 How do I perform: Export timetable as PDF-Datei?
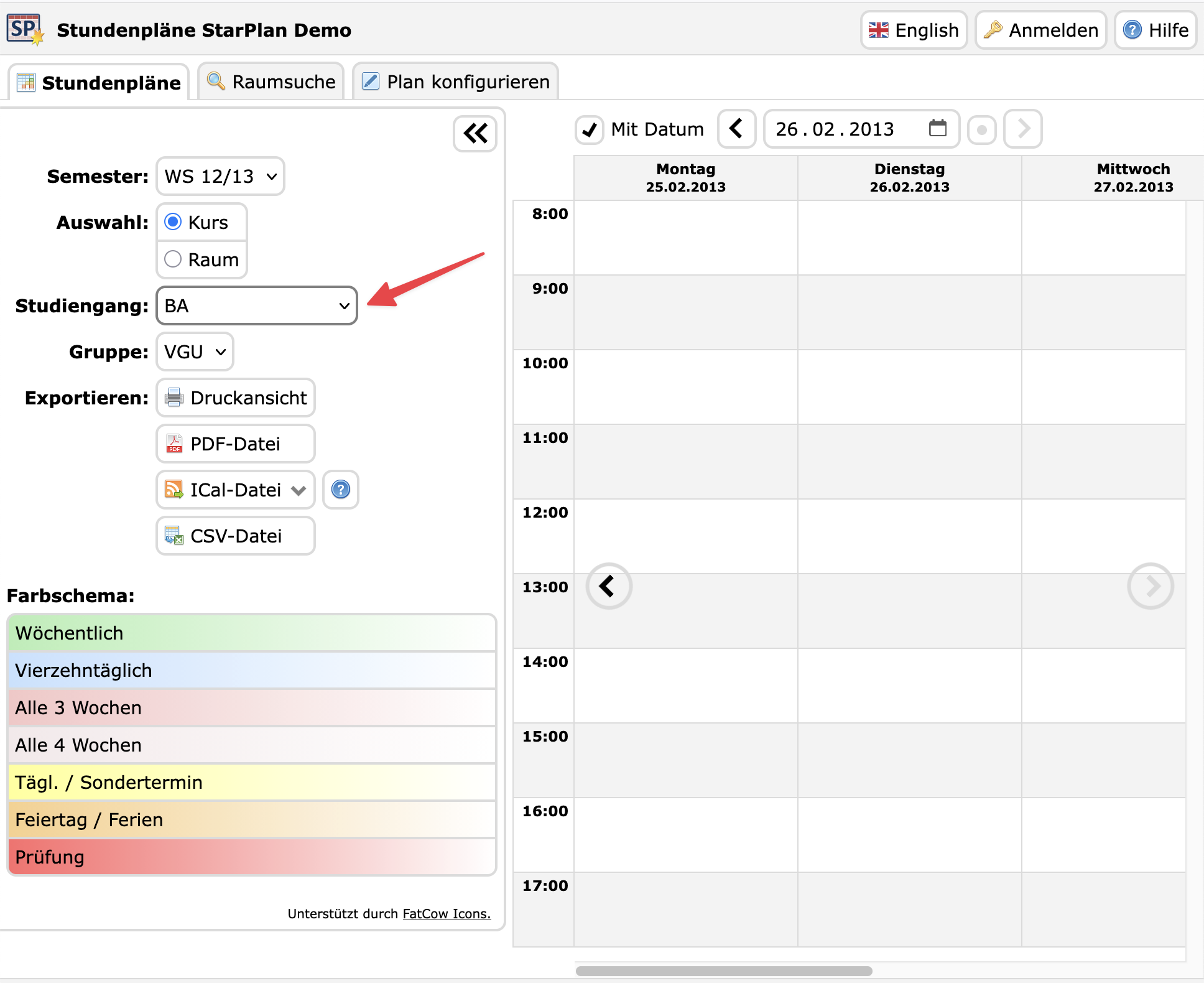[236, 444]
